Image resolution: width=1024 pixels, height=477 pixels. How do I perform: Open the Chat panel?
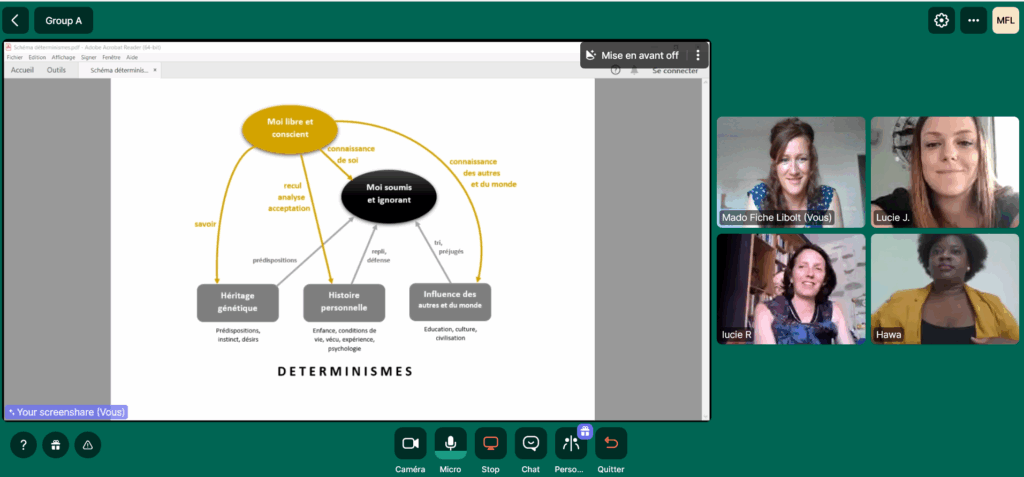pyautogui.click(x=531, y=443)
